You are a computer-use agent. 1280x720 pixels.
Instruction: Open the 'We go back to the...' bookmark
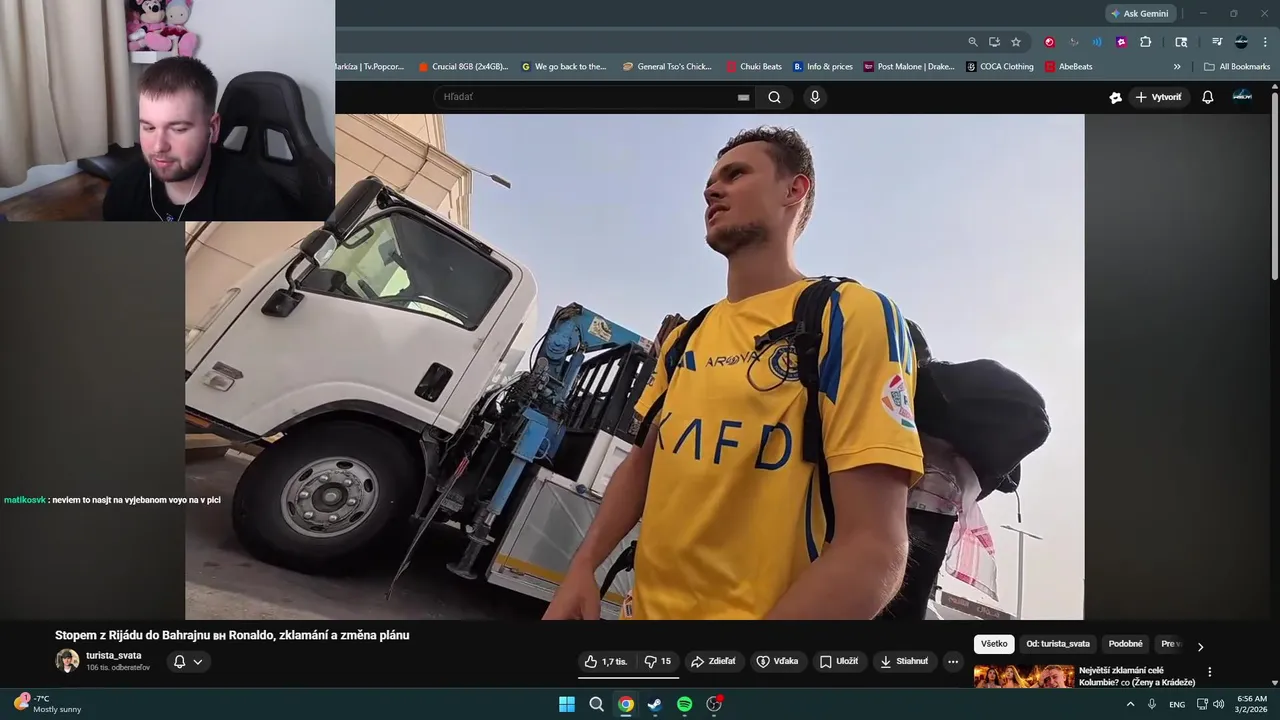click(x=564, y=67)
